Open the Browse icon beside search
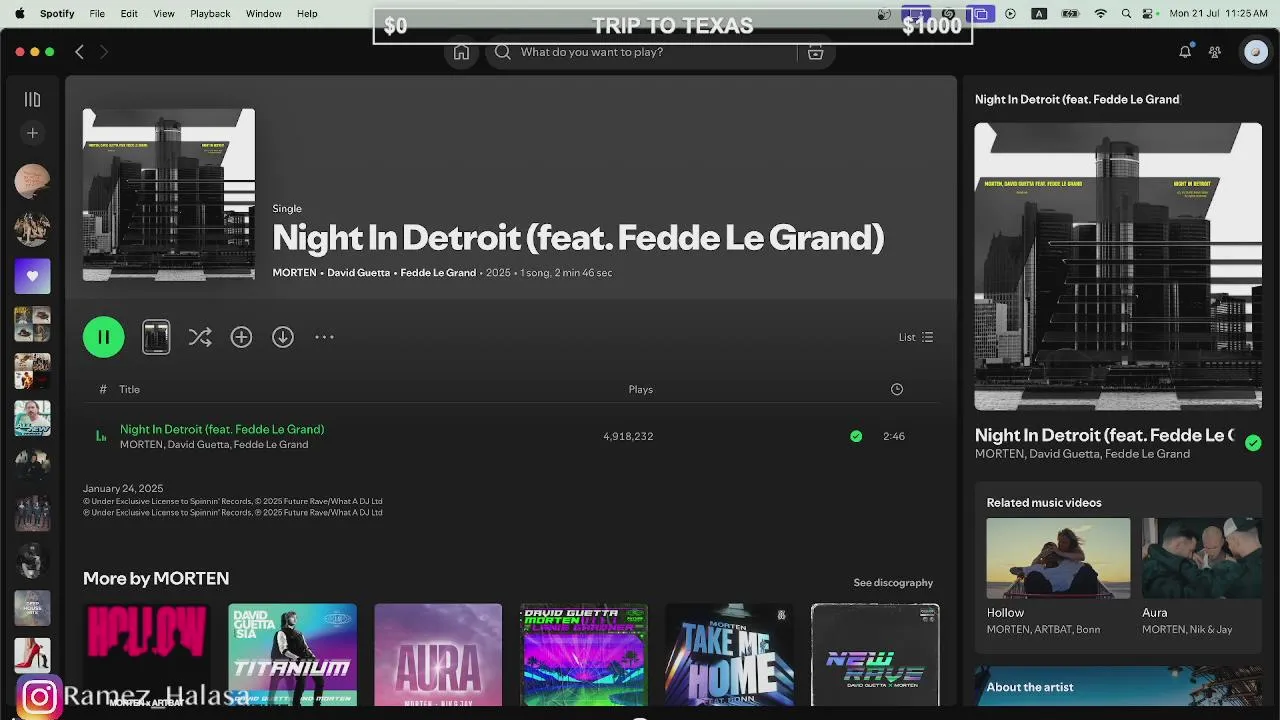The width and height of the screenshot is (1280, 720). coord(816,52)
